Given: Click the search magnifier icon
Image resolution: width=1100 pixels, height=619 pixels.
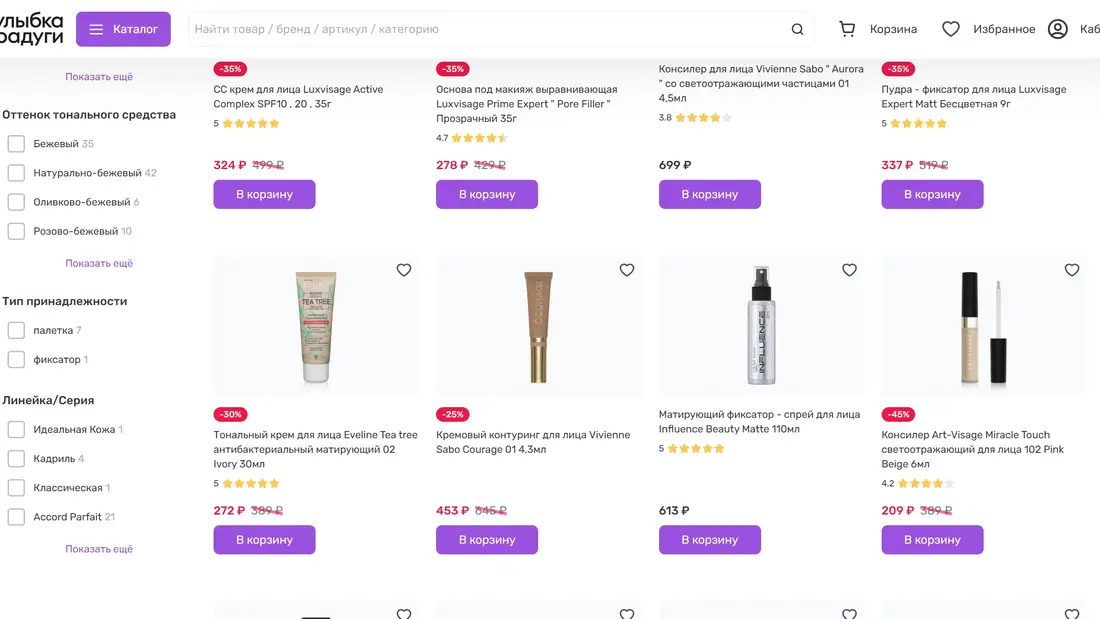Looking at the screenshot, I should [x=797, y=30].
